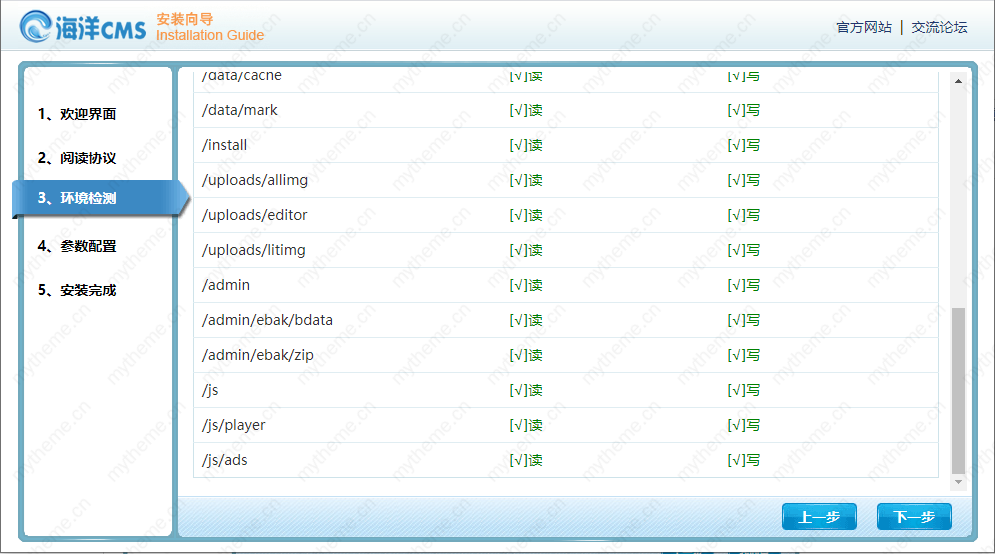The height and width of the screenshot is (554, 995).
Task: Click the /uploads/editor path text
Action: 254,215
